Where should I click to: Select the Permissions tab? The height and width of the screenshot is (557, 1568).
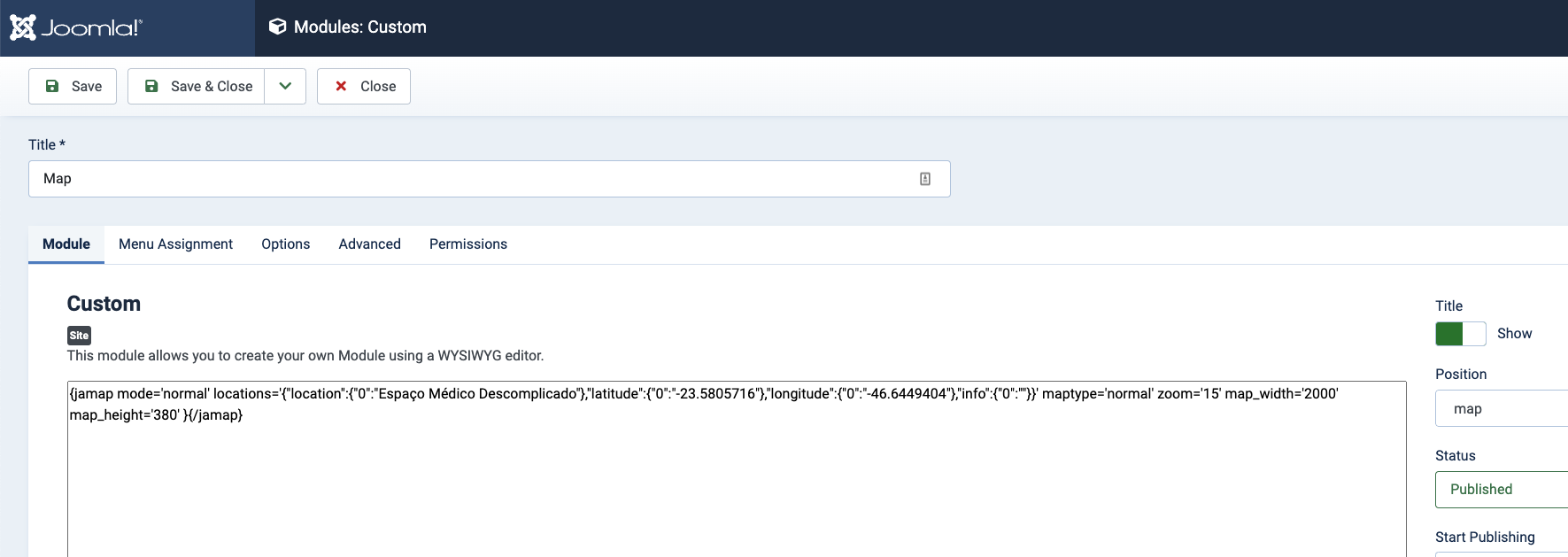click(467, 244)
